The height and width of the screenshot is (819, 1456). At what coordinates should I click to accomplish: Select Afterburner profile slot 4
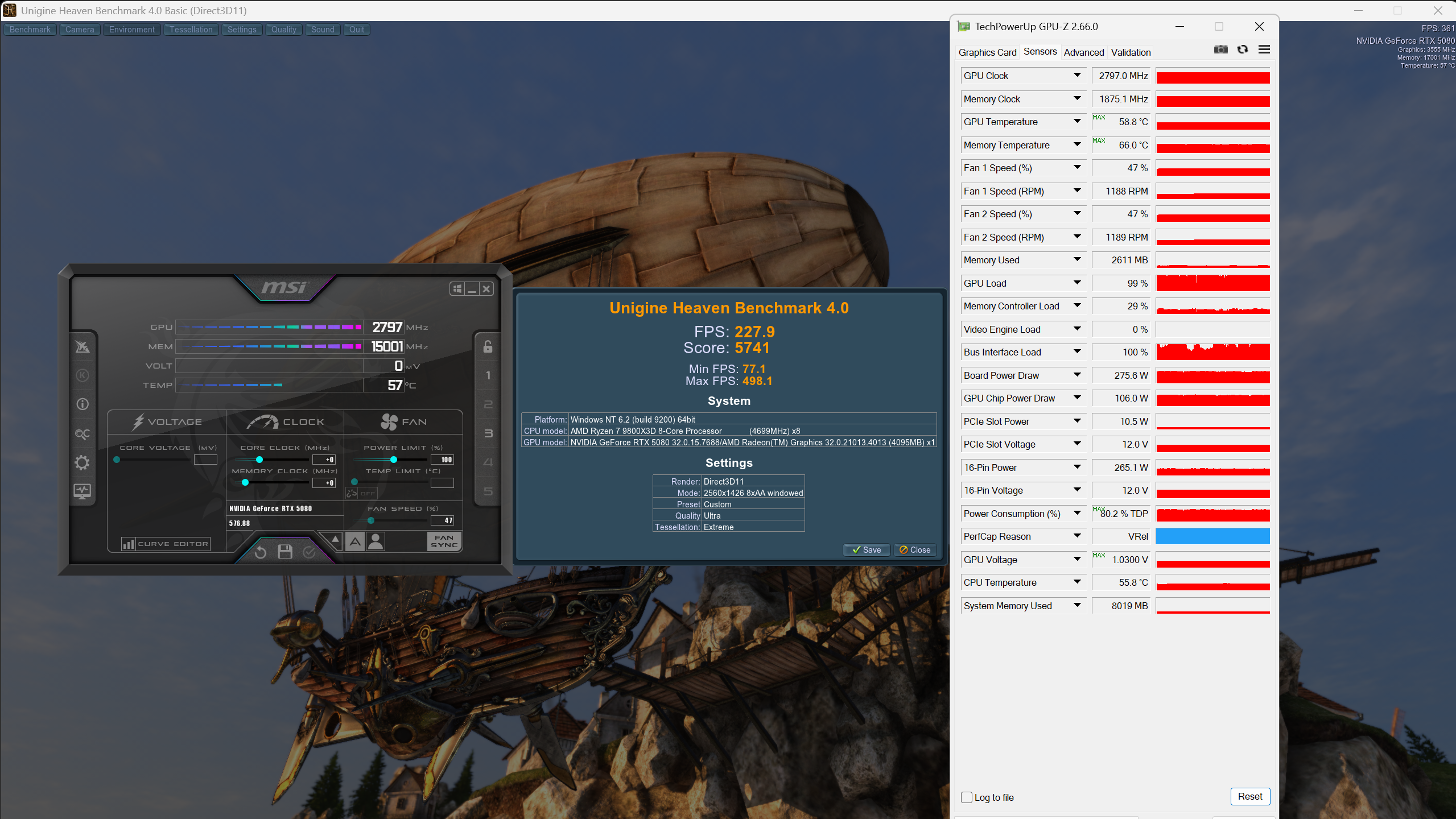tap(488, 462)
